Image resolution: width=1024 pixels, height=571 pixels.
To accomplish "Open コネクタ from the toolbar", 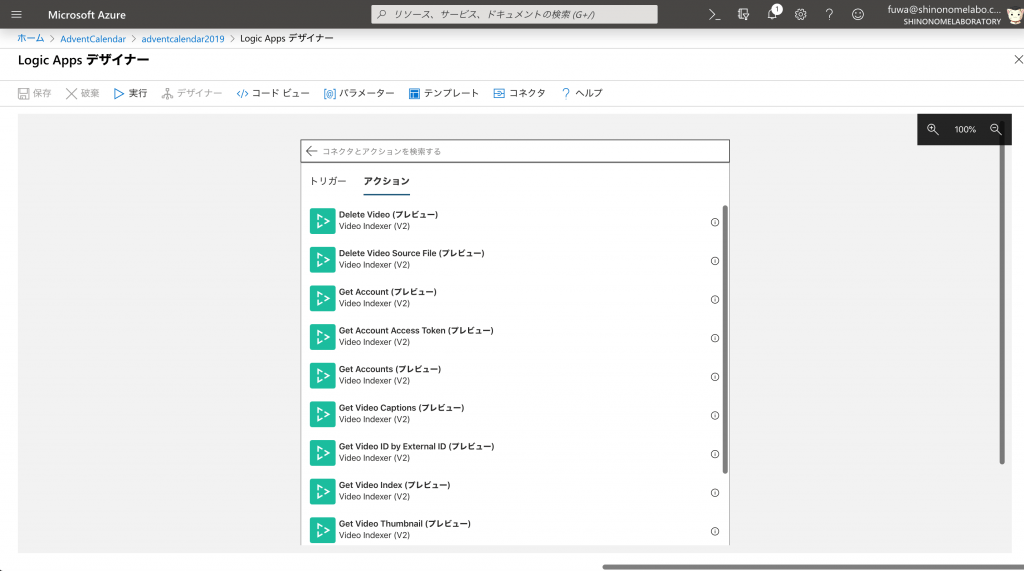I will point(519,93).
